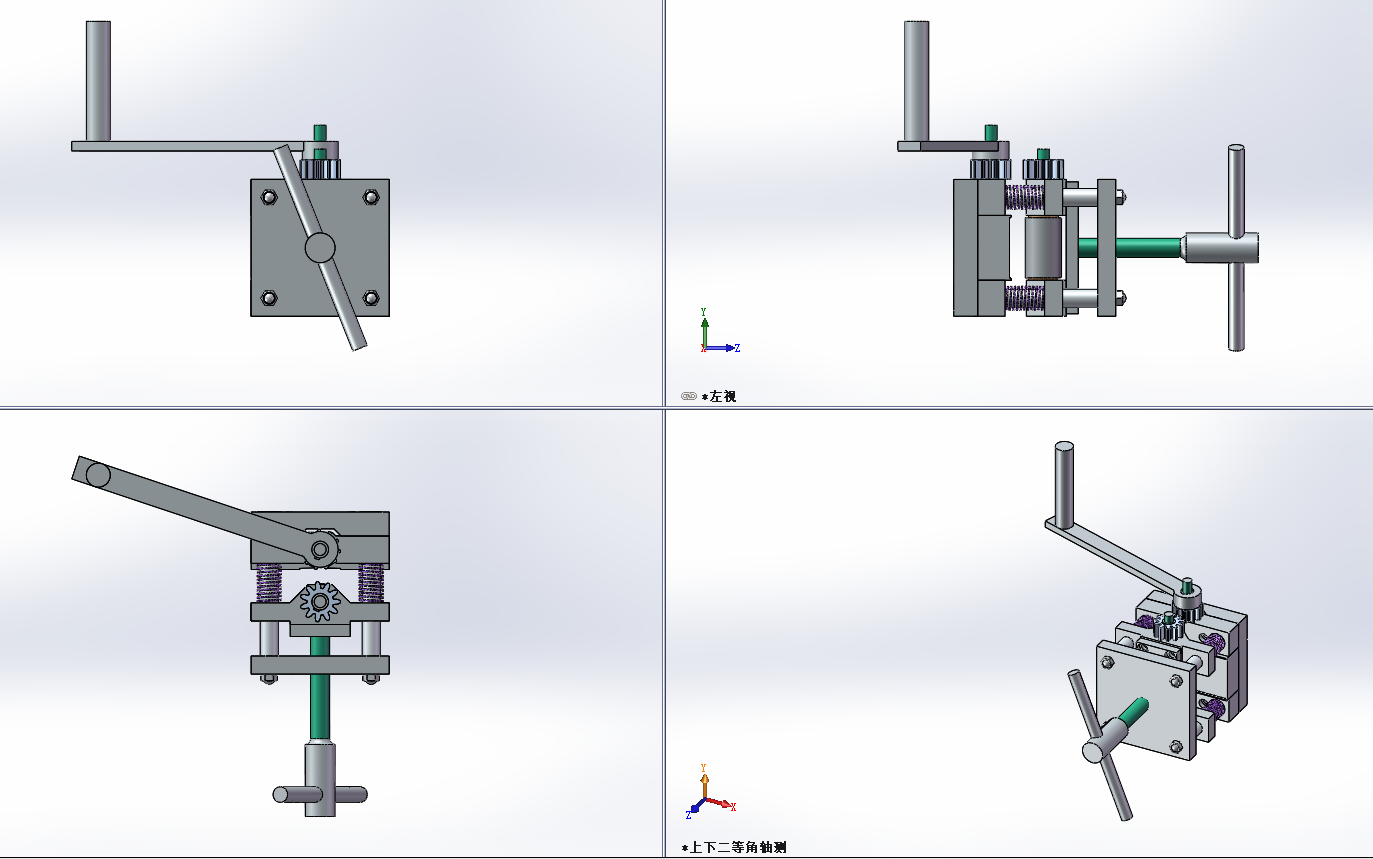The width and height of the screenshot is (1373, 859).
Task: Select the green shaft in the *左视 viewport
Action: tap(1130, 246)
